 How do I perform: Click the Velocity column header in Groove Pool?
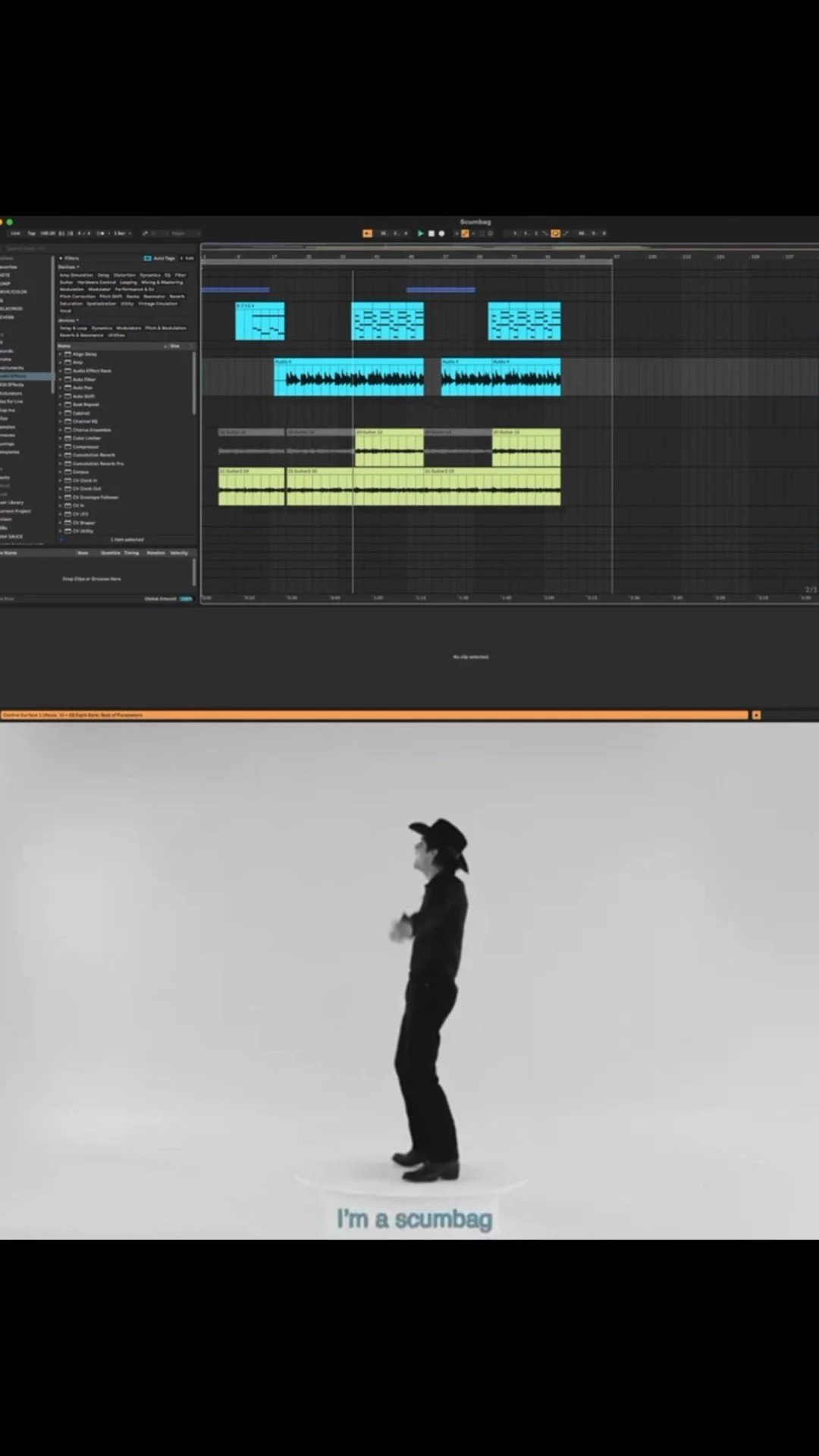[x=179, y=553]
